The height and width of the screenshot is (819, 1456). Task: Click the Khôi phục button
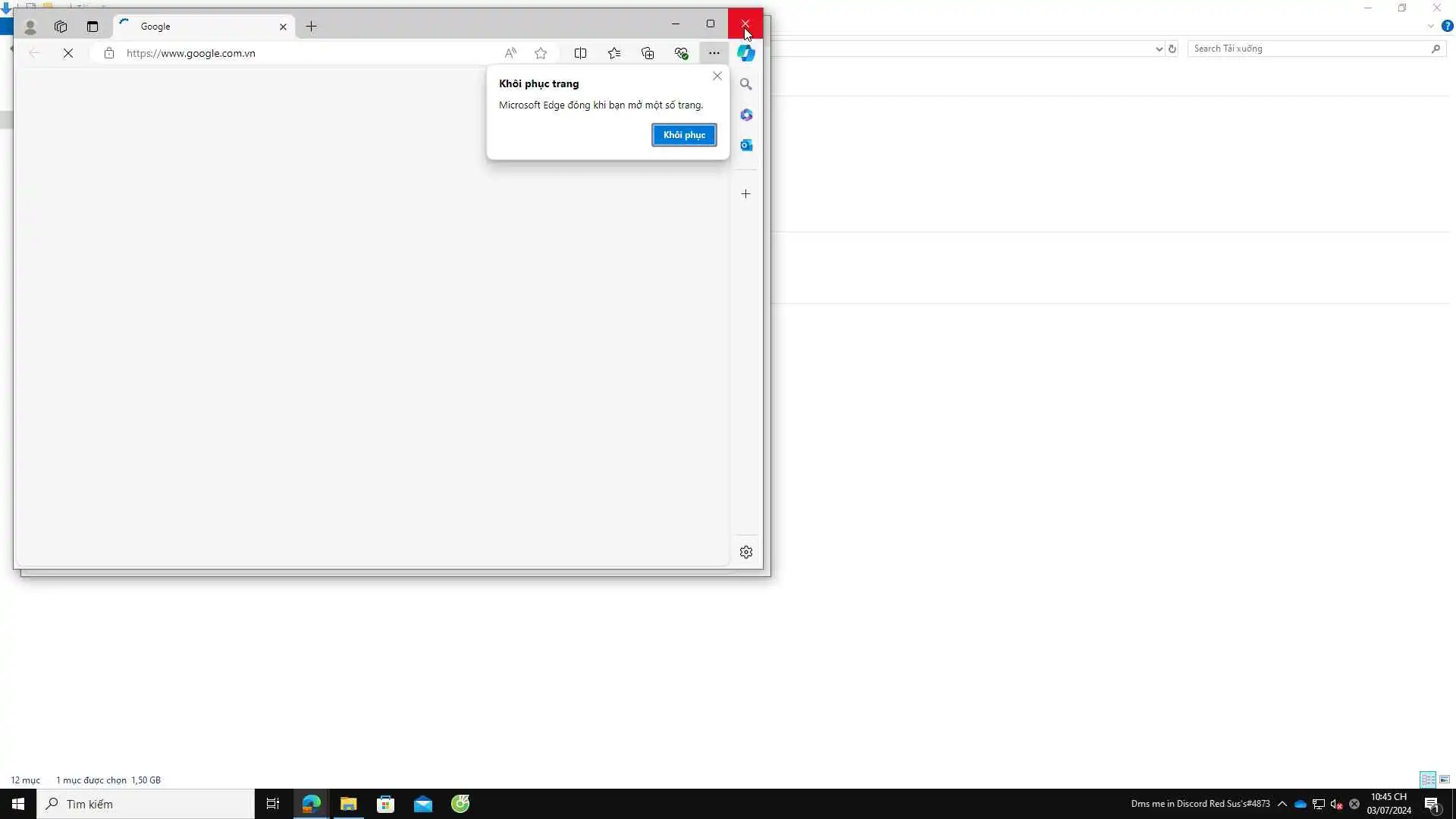tap(684, 135)
